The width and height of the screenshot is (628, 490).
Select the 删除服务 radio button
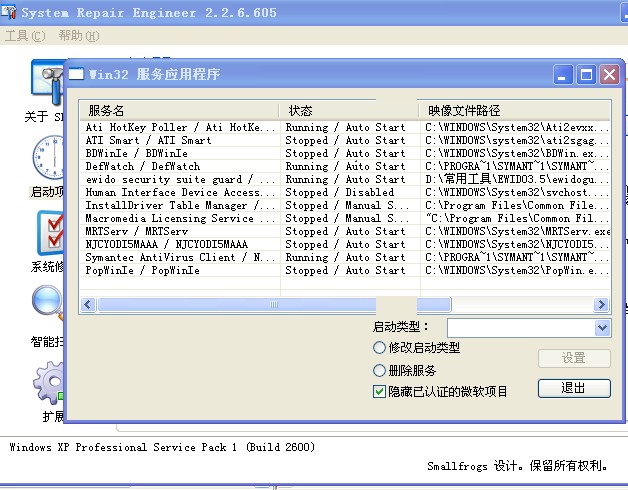[x=379, y=370]
